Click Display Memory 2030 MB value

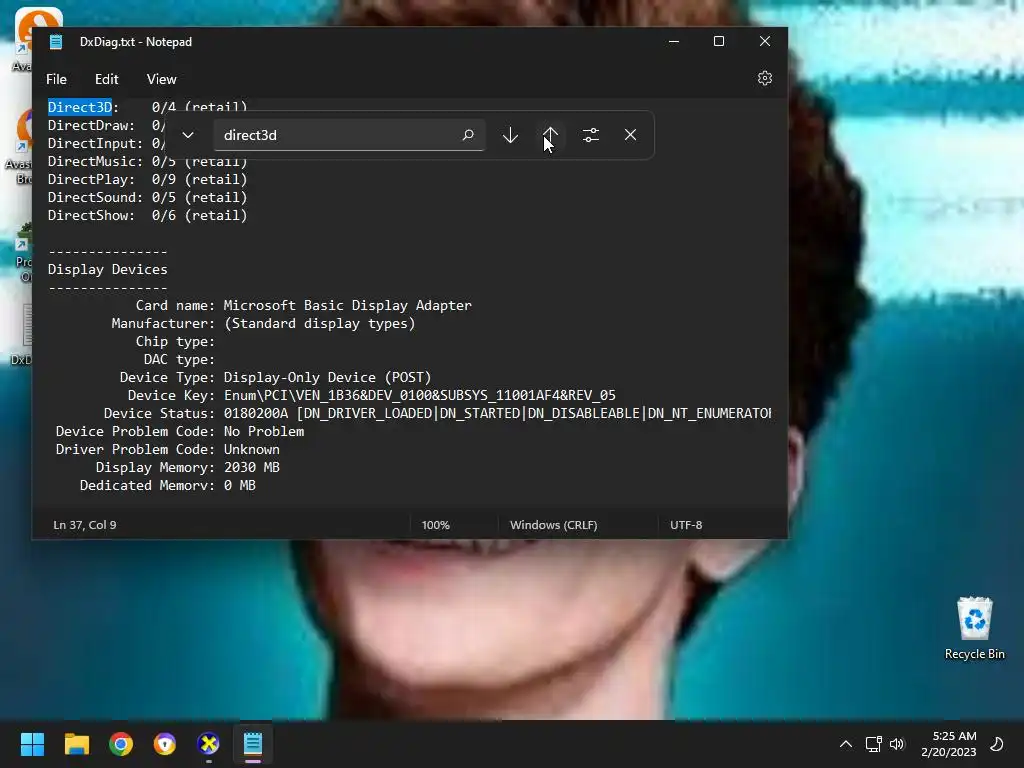tap(251, 468)
